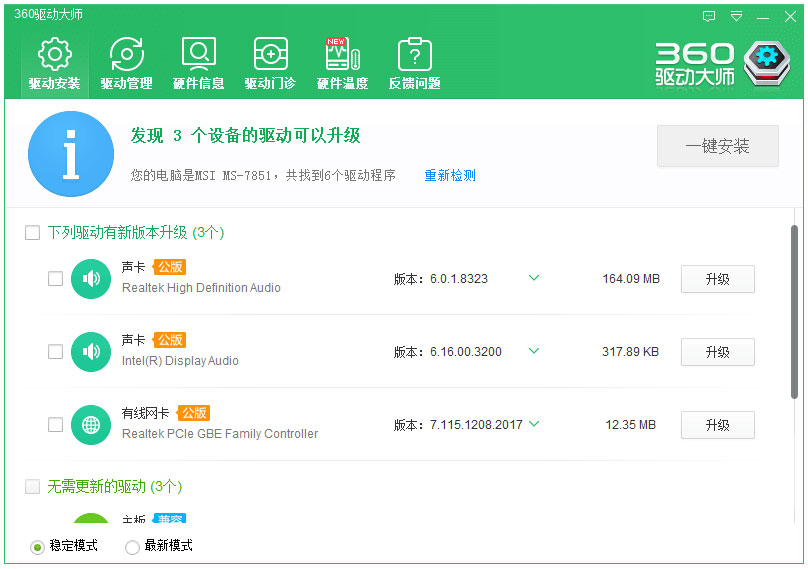Check the Intel(R) Display Audio checkbox
Screen dimensions: 808x569
(x=55, y=352)
